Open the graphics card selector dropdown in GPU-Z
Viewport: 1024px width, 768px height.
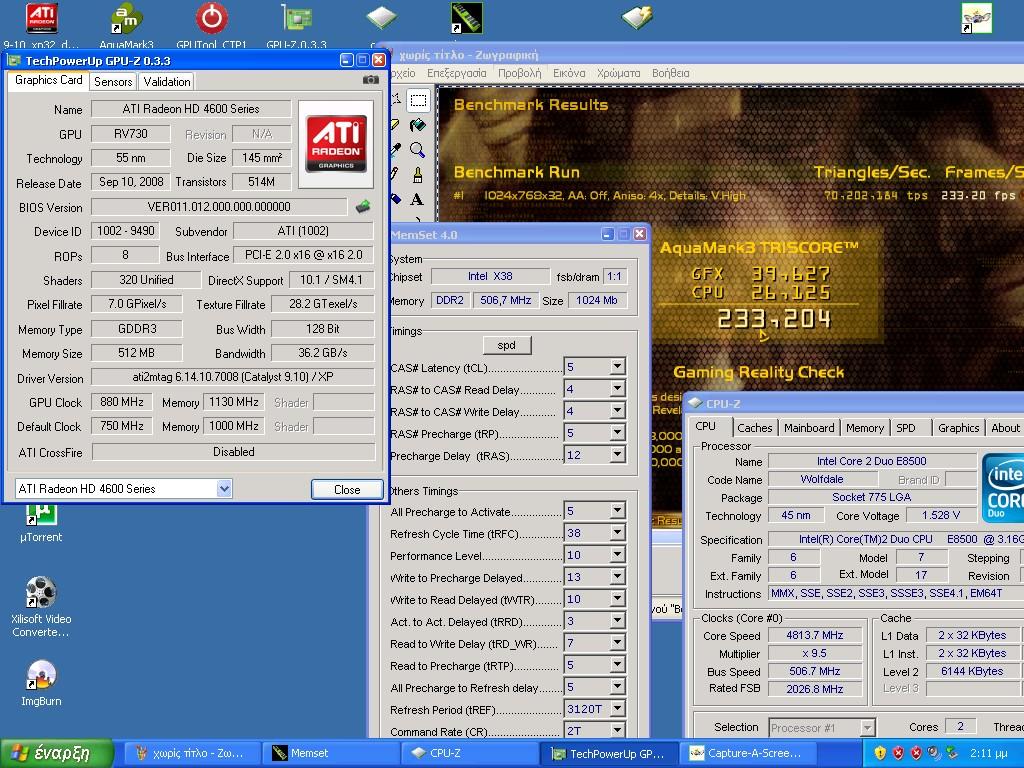click(224, 488)
